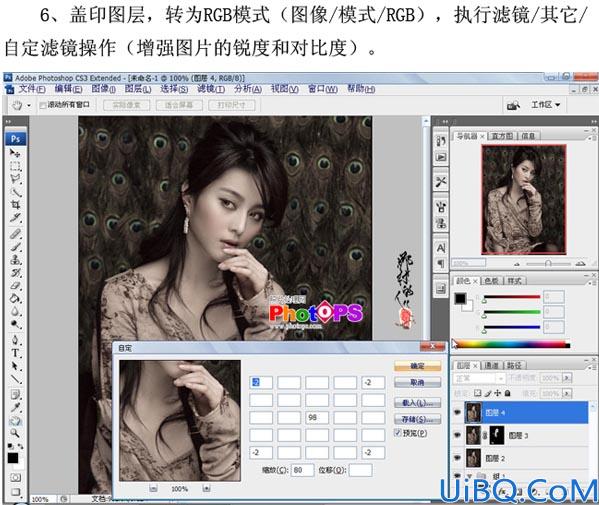Click the 打印尺寸 print size button
The width and height of the screenshot is (599, 505).
[x=232, y=105]
